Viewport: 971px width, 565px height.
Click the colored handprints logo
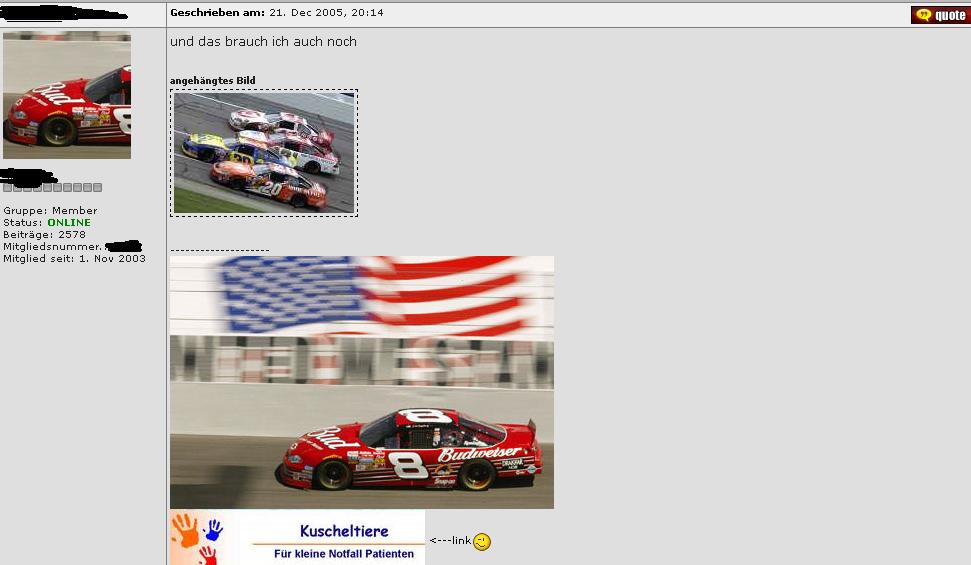197,537
